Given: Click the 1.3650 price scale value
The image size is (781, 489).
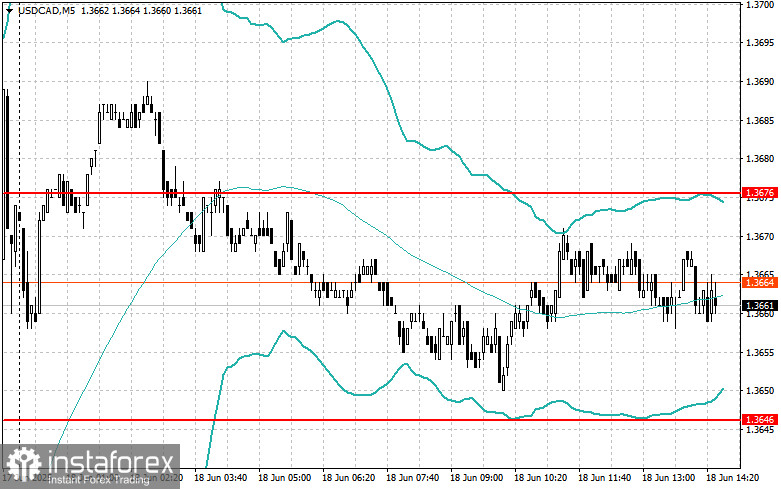Looking at the screenshot, I should pyautogui.click(x=760, y=391).
